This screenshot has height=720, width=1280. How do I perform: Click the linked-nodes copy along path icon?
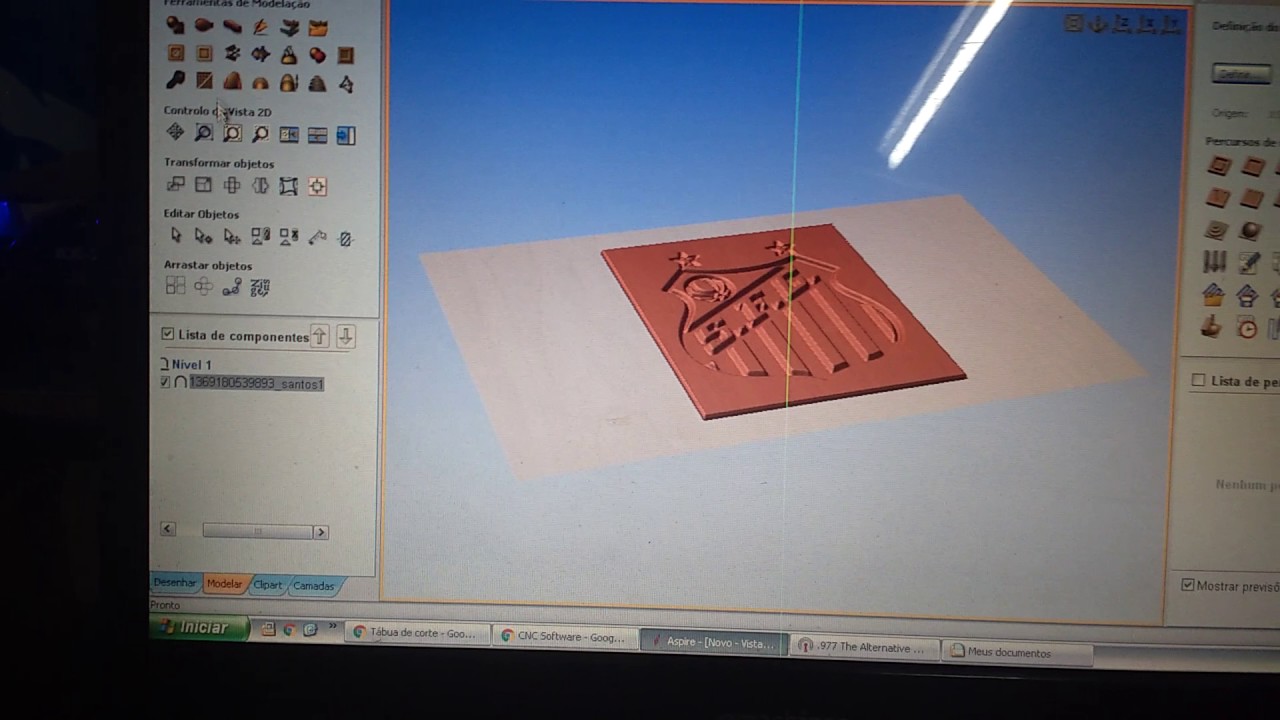[x=232, y=288]
